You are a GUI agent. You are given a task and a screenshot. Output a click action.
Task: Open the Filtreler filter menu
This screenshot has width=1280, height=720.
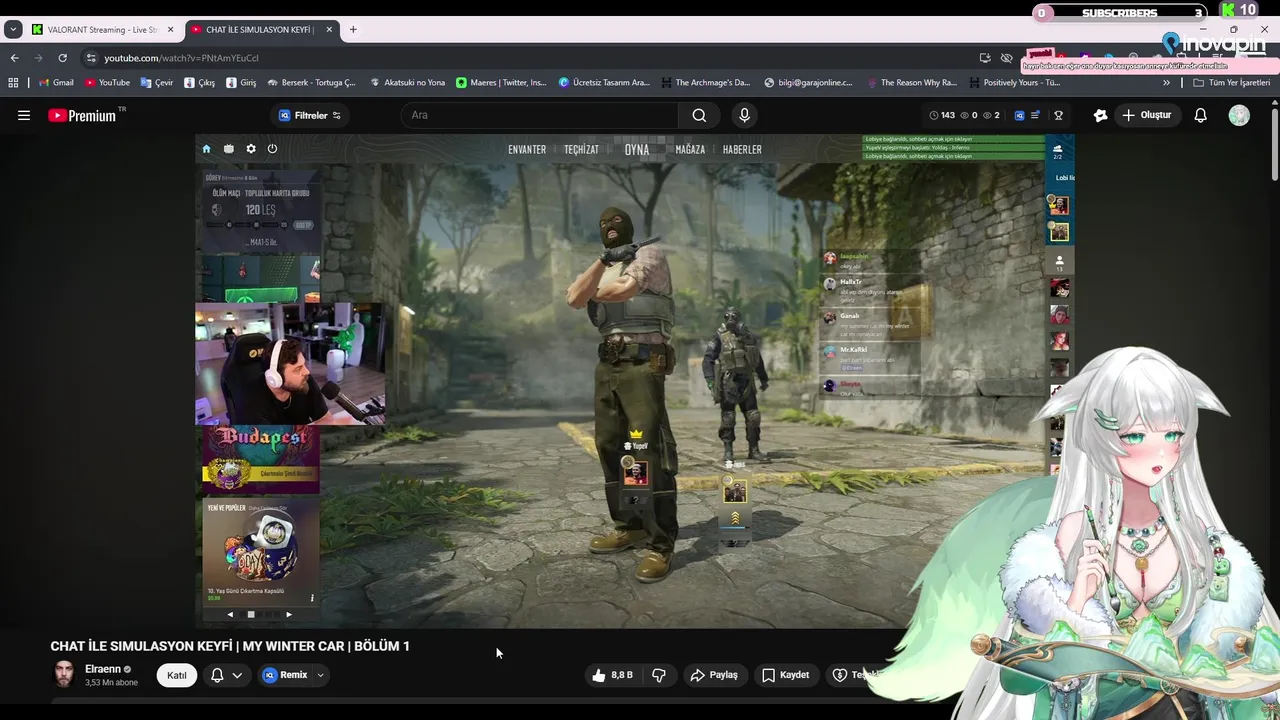pos(310,115)
